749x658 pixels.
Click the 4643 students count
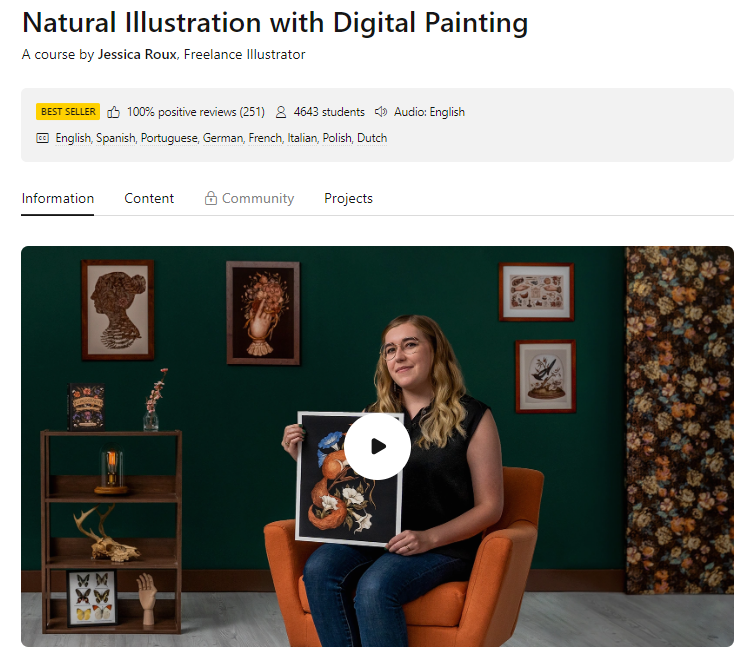click(x=329, y=112)
